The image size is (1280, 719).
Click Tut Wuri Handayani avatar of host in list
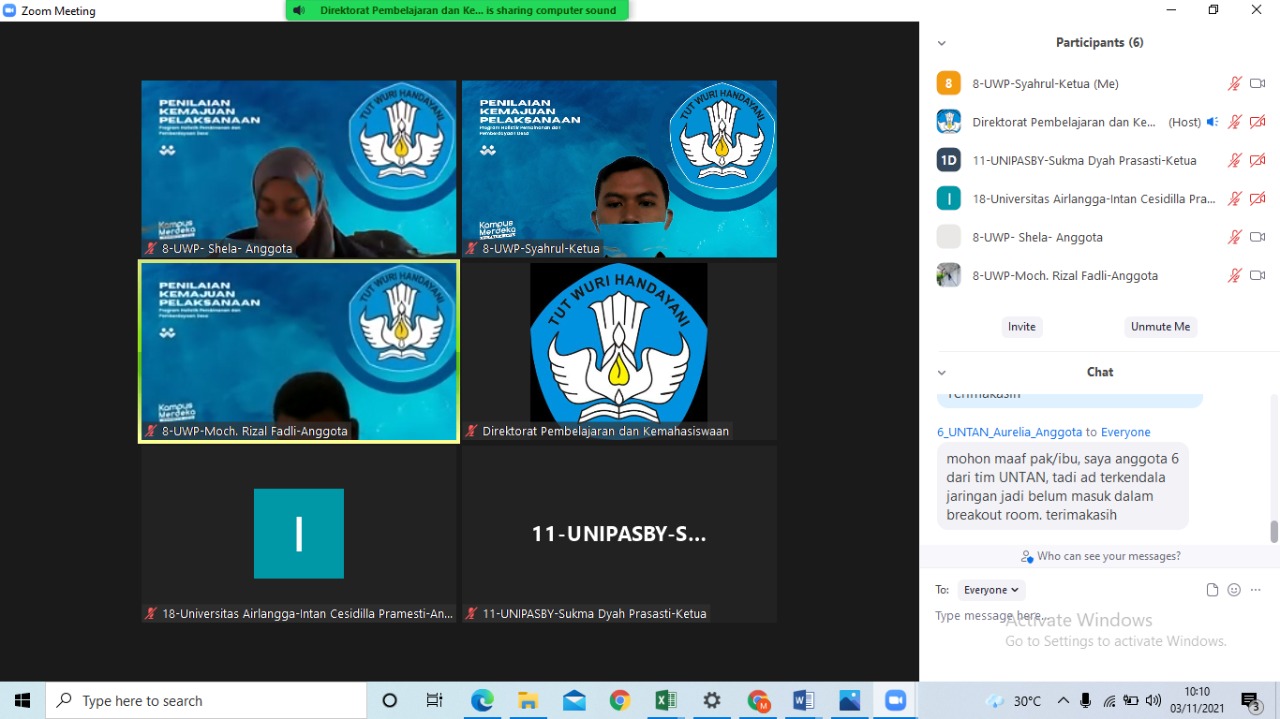(x=948, y=122)
